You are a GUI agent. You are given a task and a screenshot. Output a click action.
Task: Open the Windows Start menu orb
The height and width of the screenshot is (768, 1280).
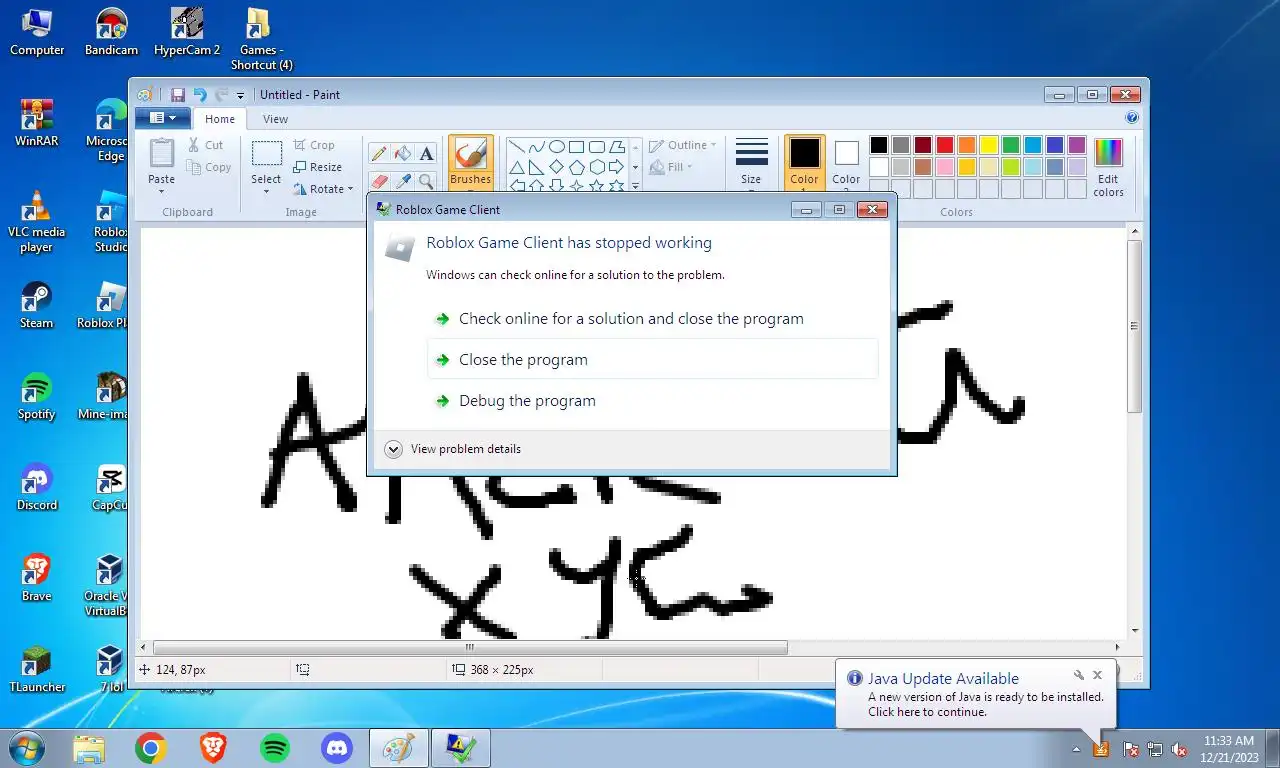click(26, 747)
